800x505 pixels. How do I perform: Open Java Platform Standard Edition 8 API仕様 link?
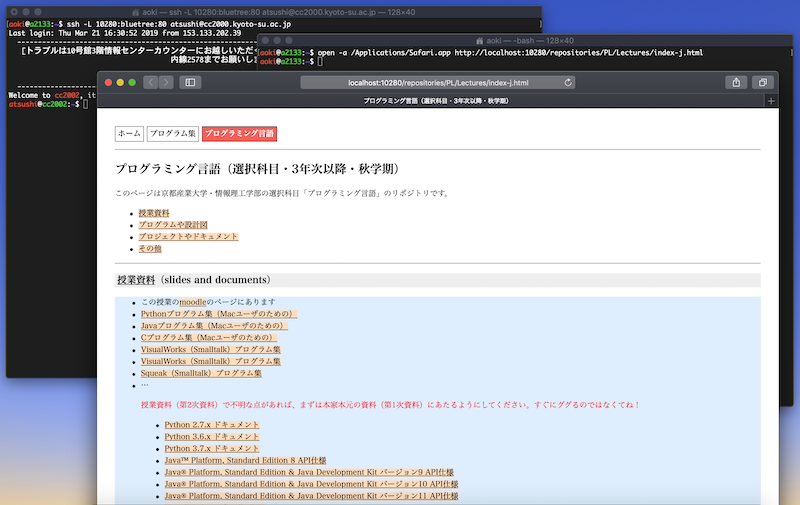245,460
